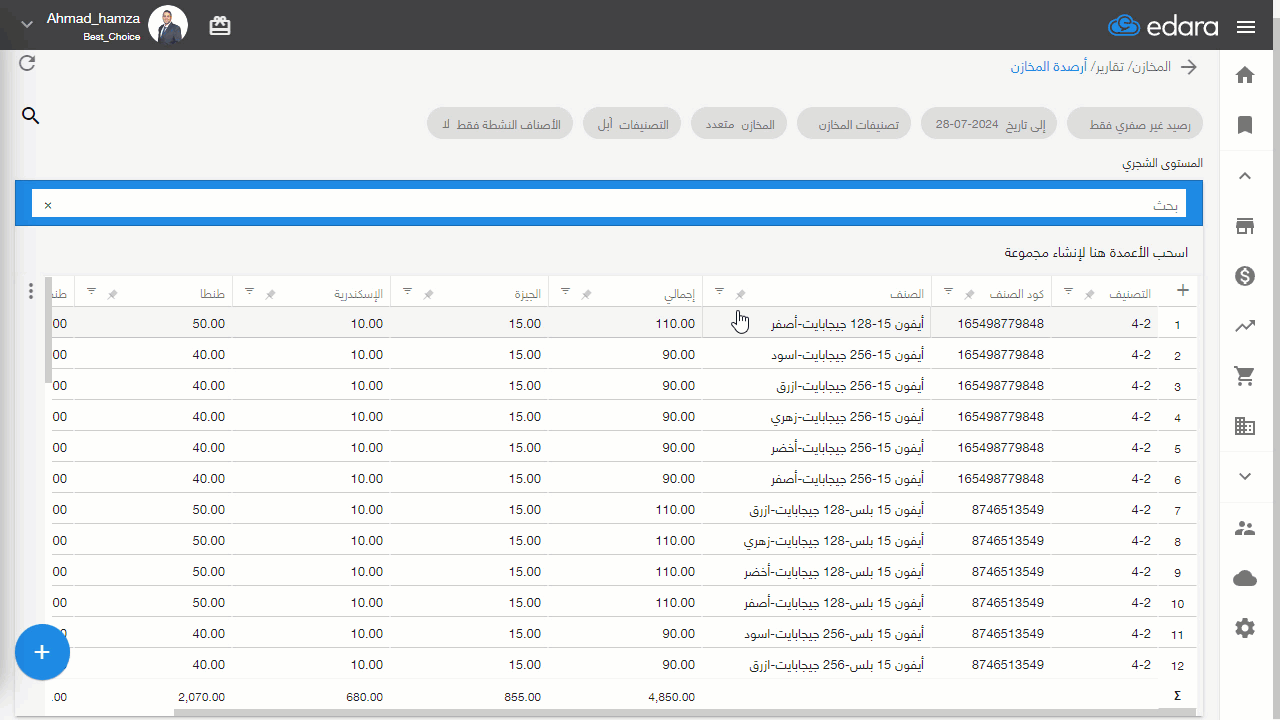Click the plus icon in table header
This screenshot has height=720, width=1280.
1183,290
